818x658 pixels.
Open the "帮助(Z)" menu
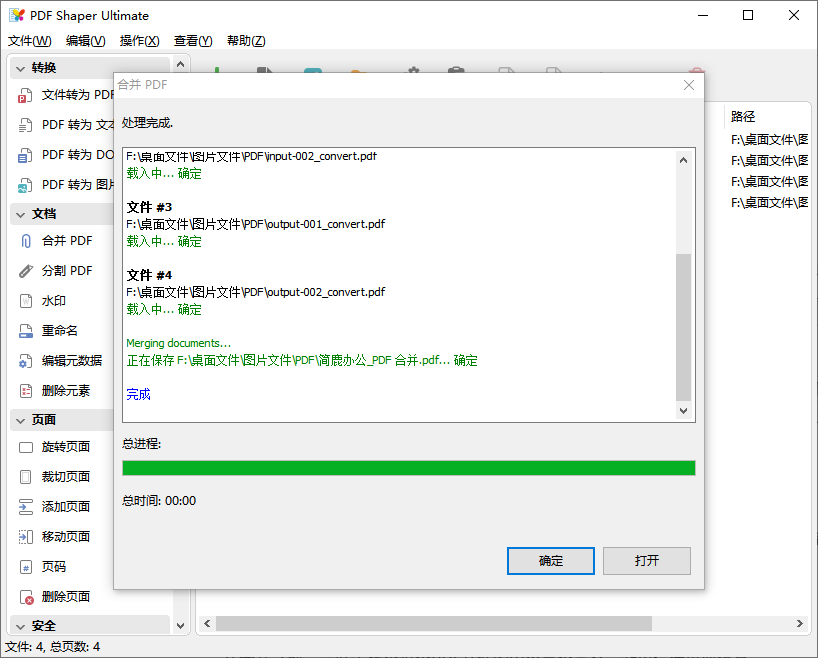pos(246,41)
